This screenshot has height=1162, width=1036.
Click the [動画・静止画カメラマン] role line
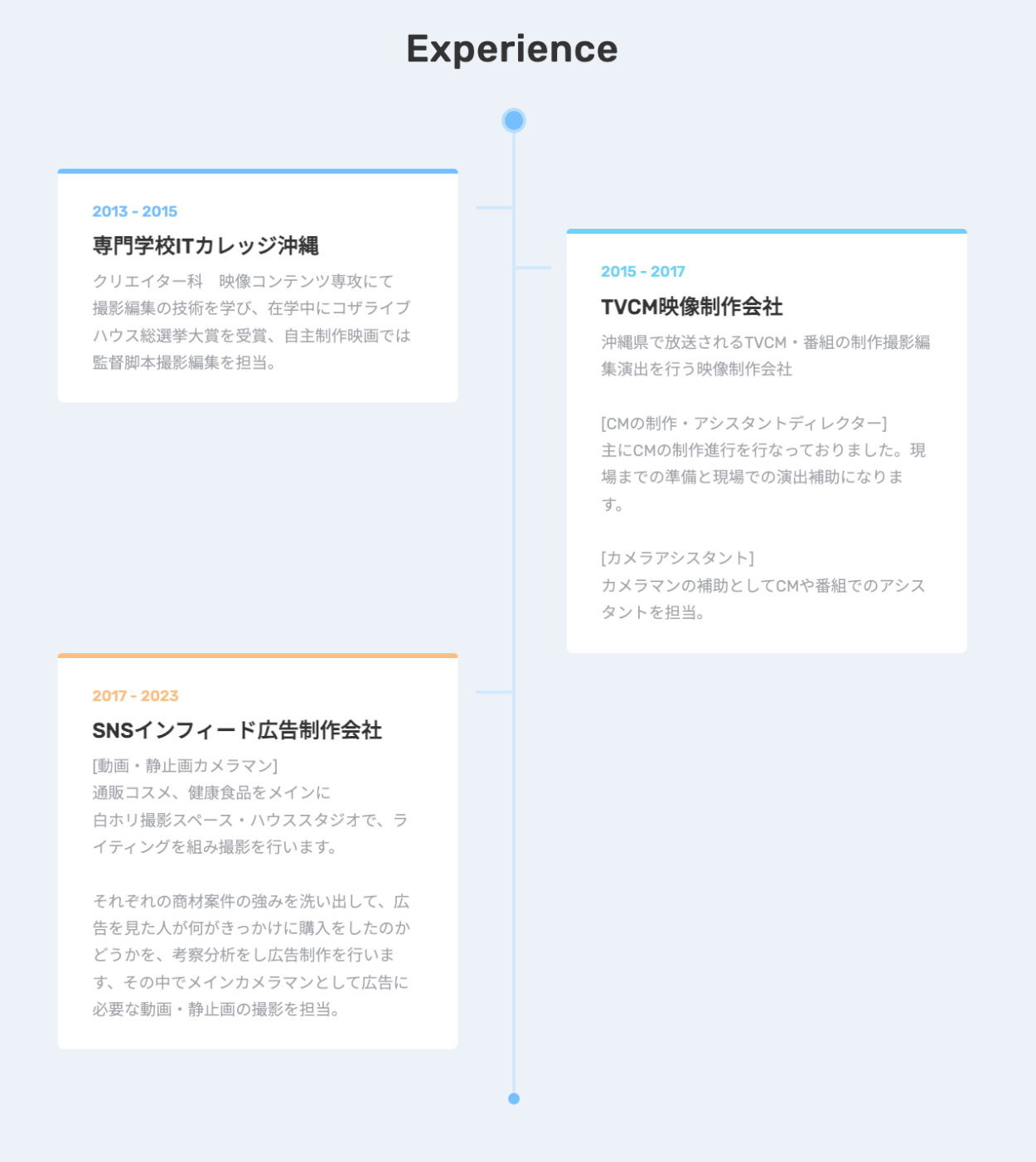point(185,766)
